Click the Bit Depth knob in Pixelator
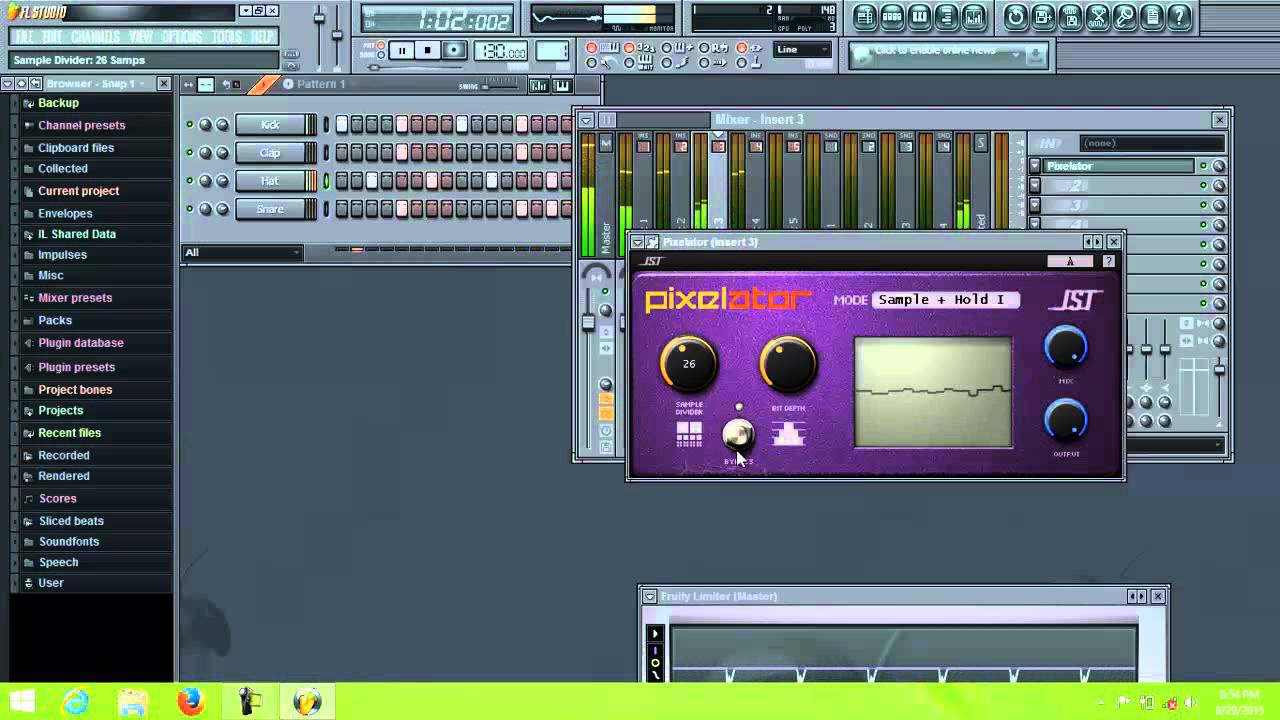This screenshot has height=720, width=1280. [788, 364]
